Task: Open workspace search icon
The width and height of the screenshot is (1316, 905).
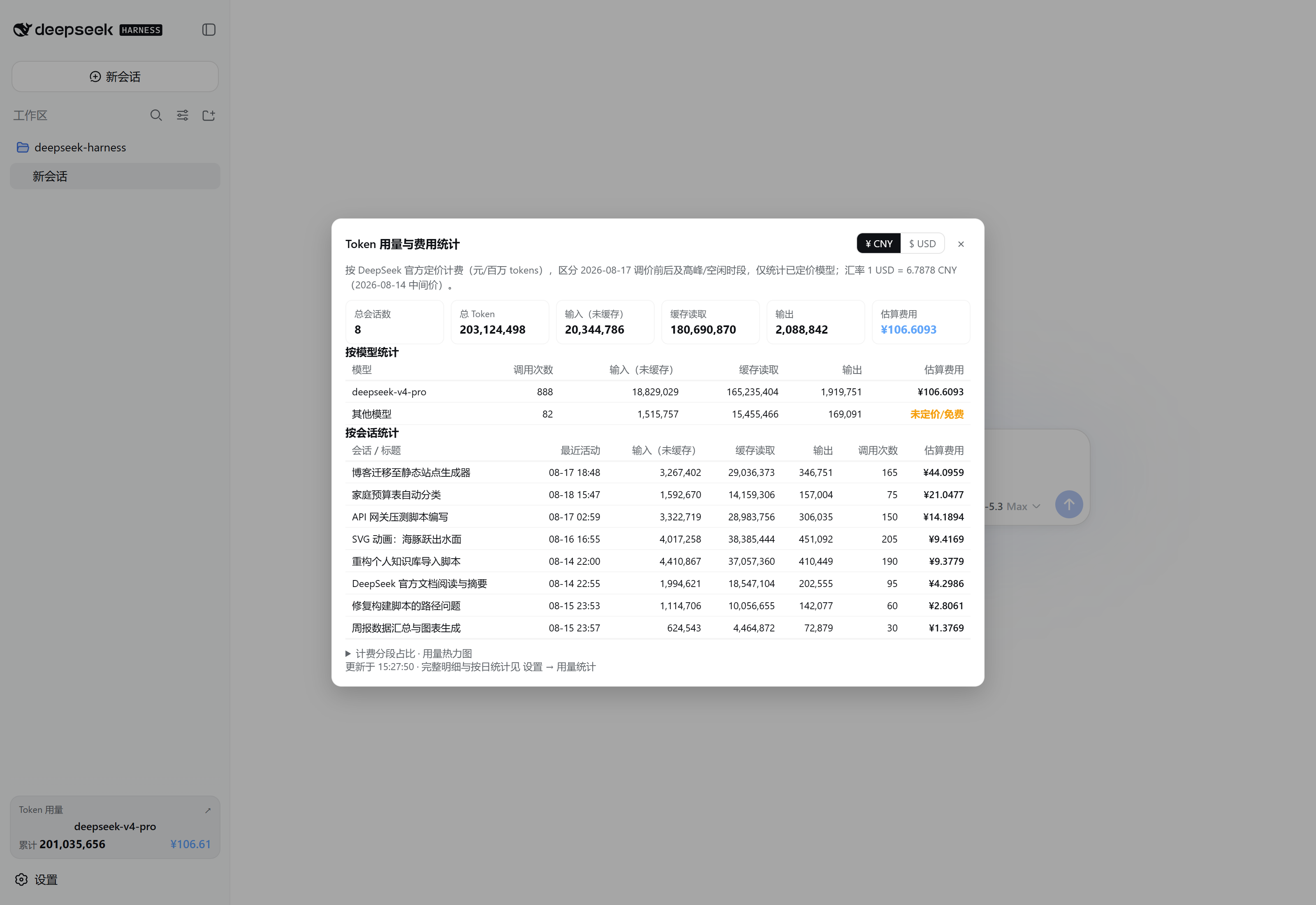Action: [x=156, y=116]
